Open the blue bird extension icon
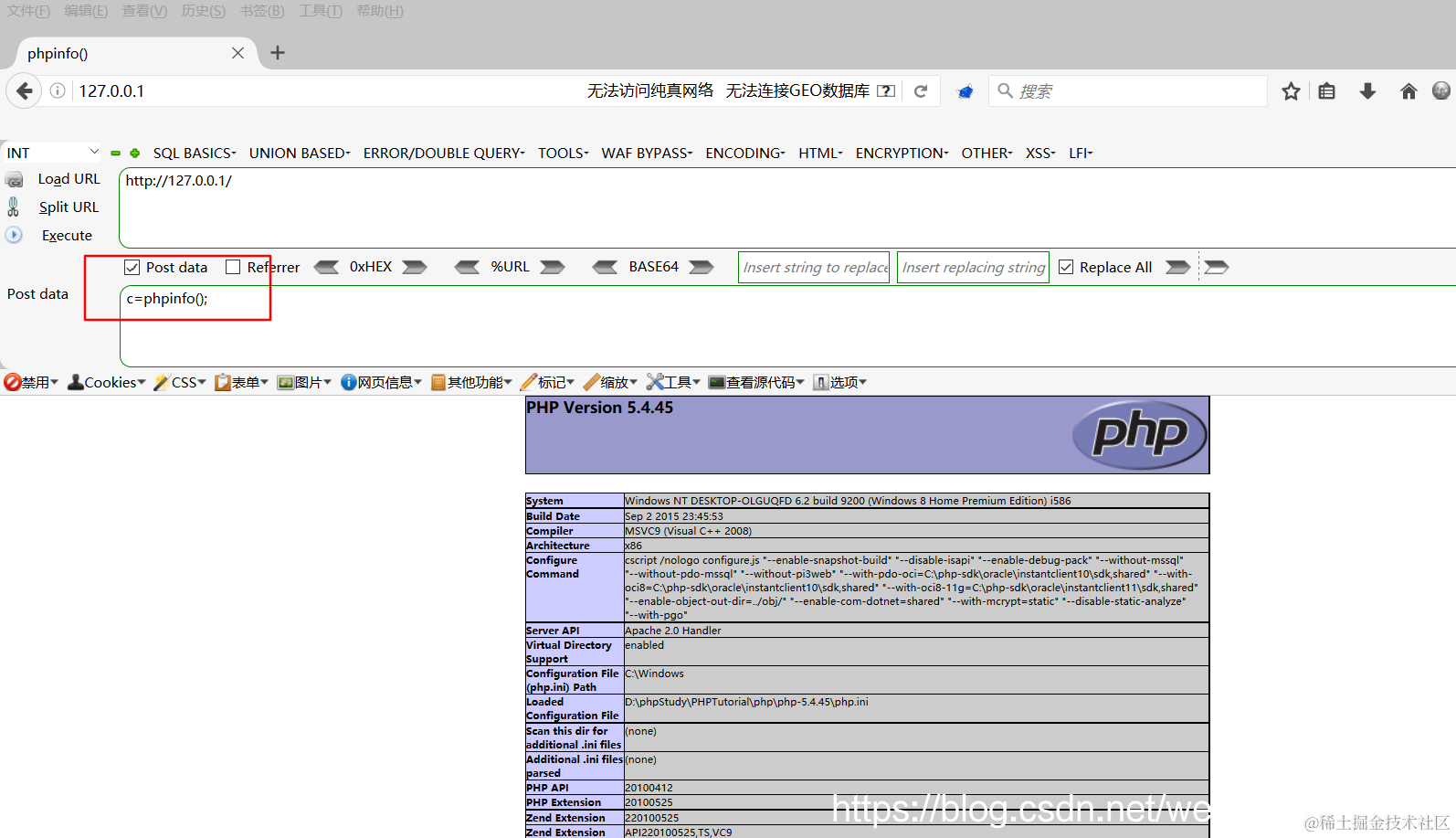Image resolution: width=1456 pixels, height=838 pixels. [x=965, y=91]
